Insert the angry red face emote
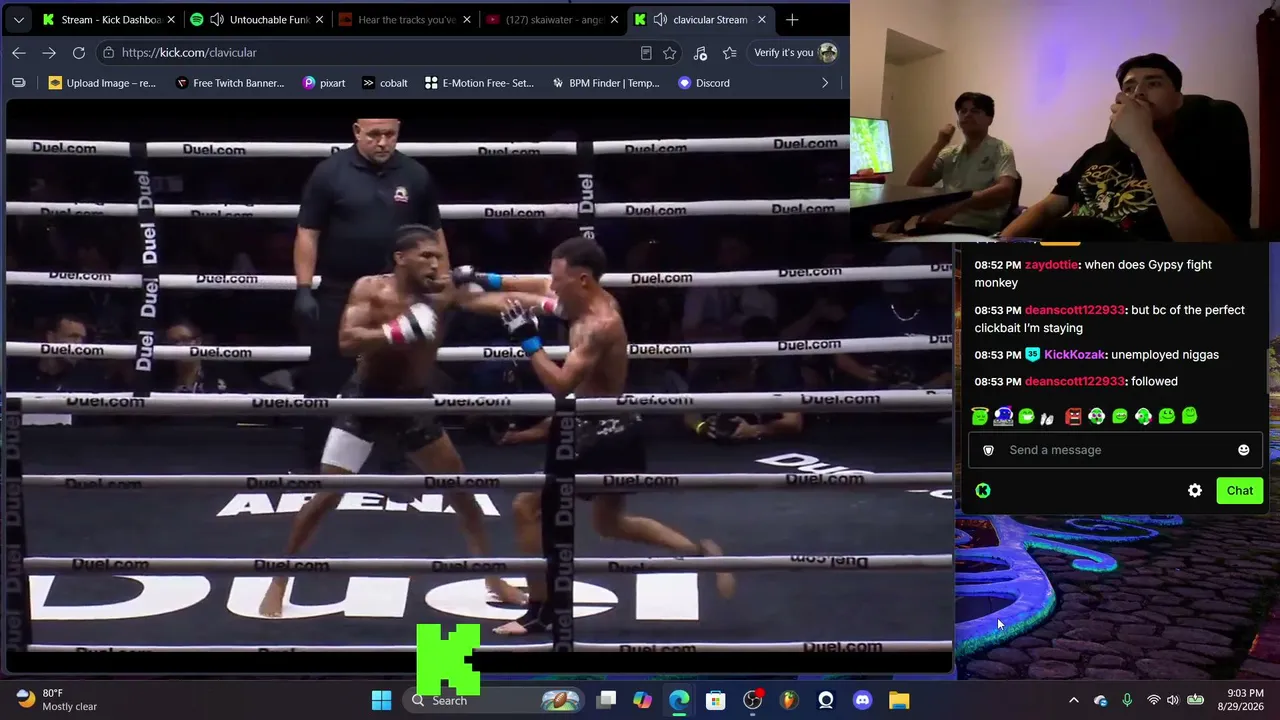Screen dimensions: 1280x720 (x=1073, y=417)
